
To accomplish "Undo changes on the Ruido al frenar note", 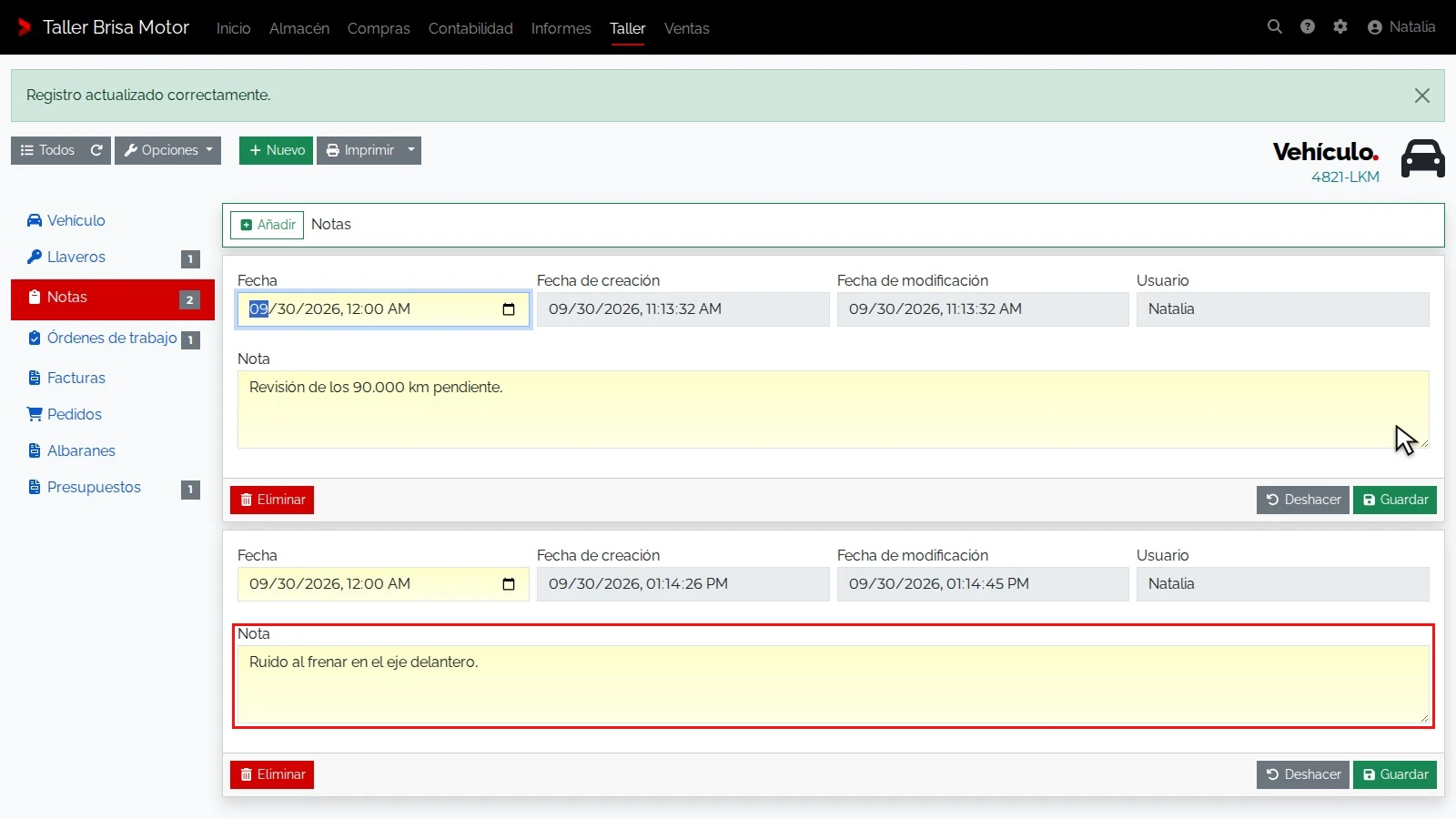I will click(1303, 774).
